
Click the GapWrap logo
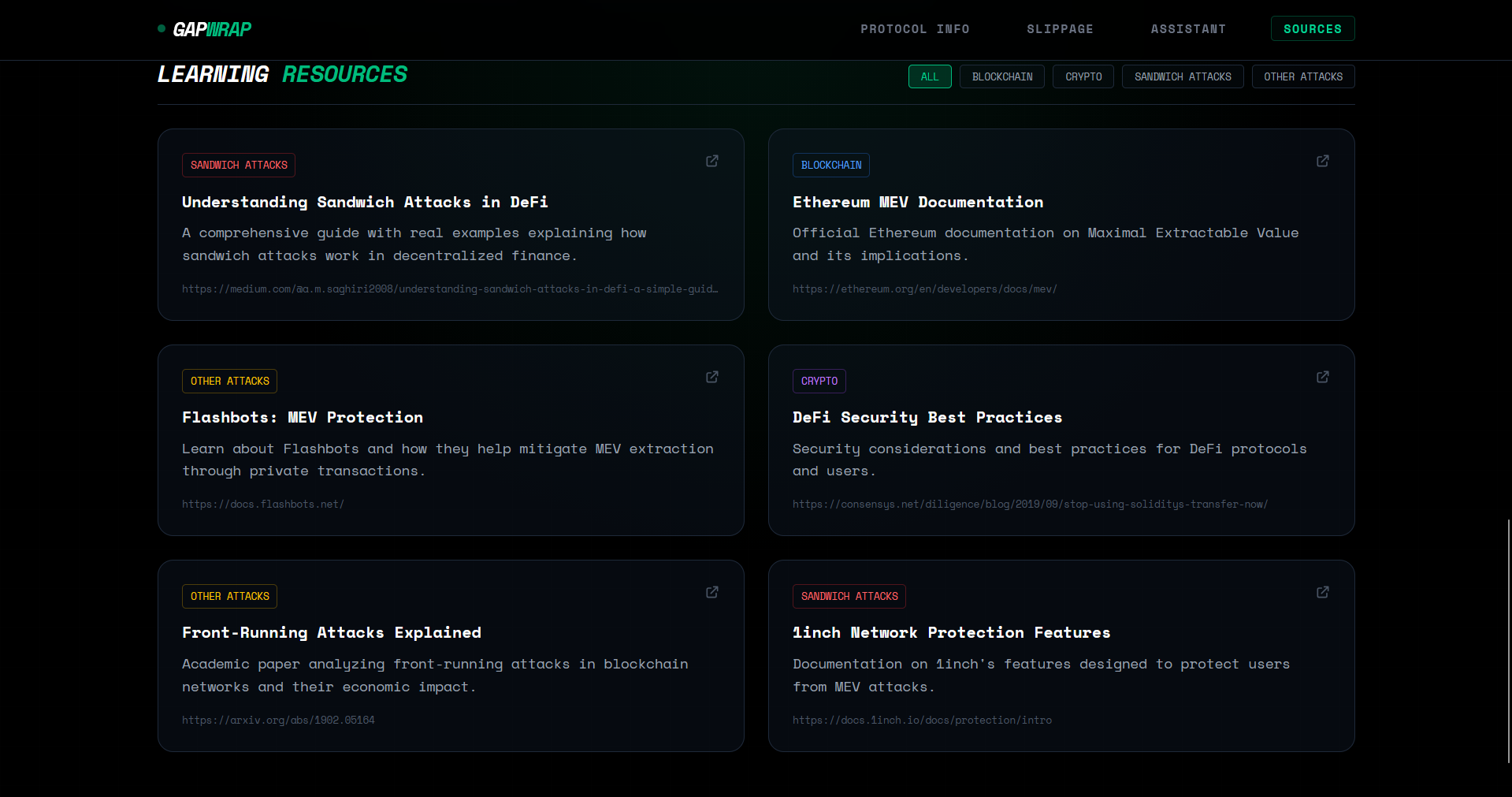(x=205, y=29)
